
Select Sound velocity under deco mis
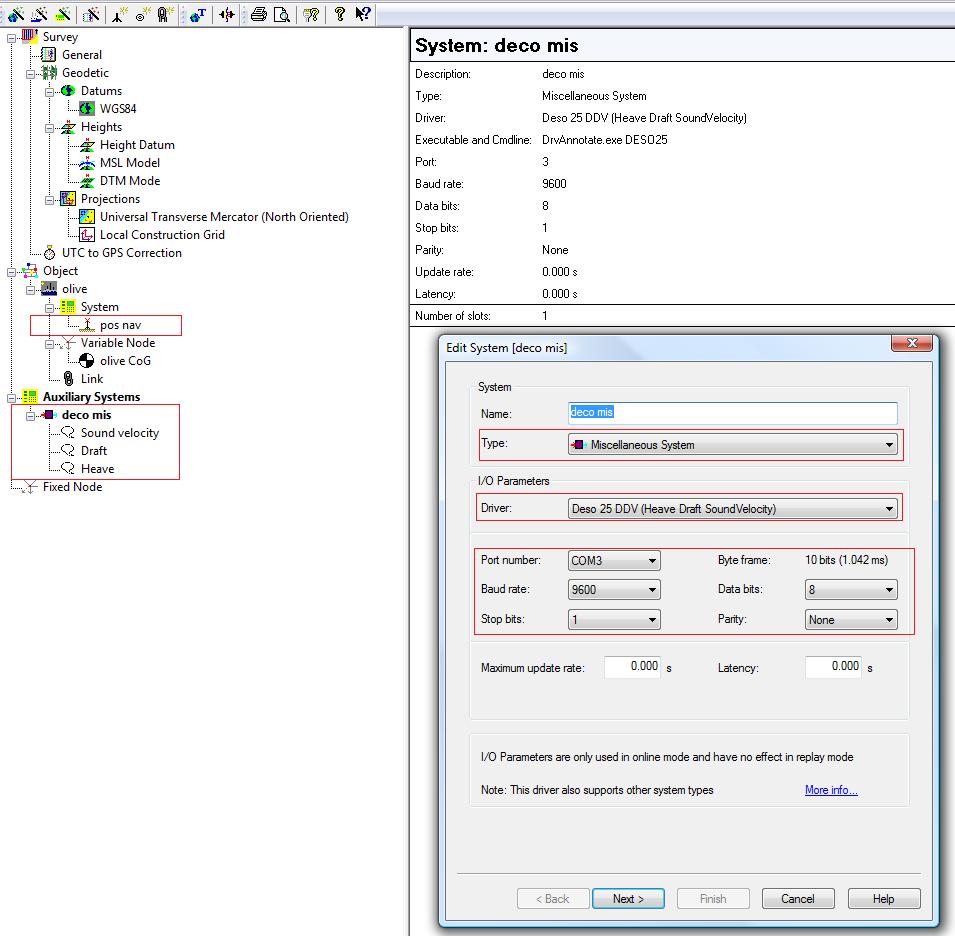tap(119, 433)
